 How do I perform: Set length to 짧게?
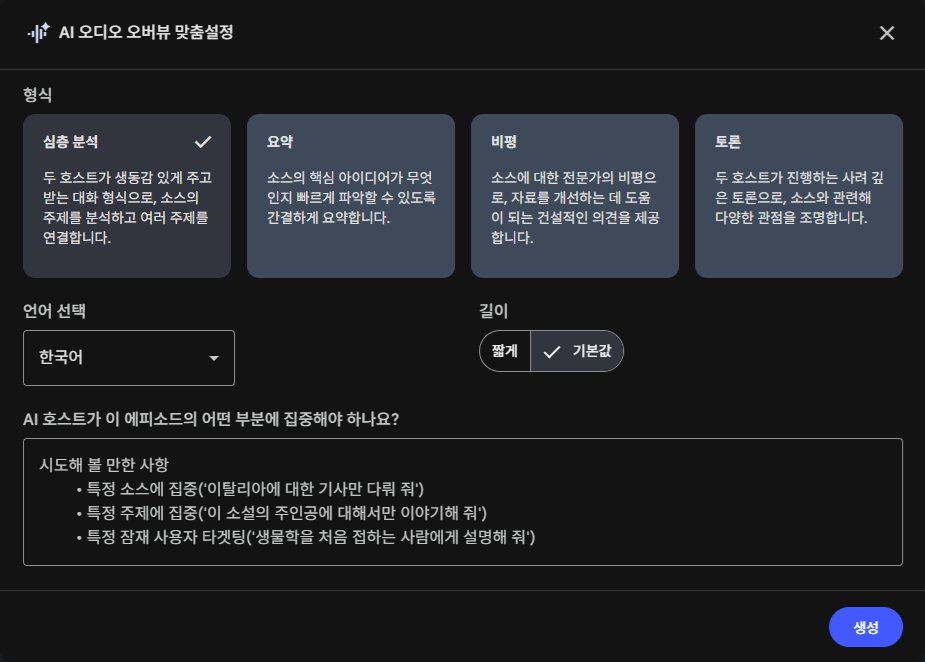[x=505, y=351]
